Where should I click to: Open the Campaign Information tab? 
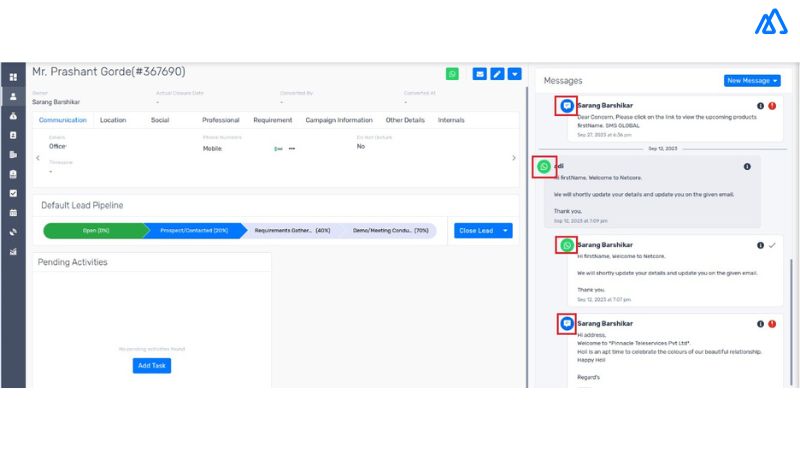[339, 120]
